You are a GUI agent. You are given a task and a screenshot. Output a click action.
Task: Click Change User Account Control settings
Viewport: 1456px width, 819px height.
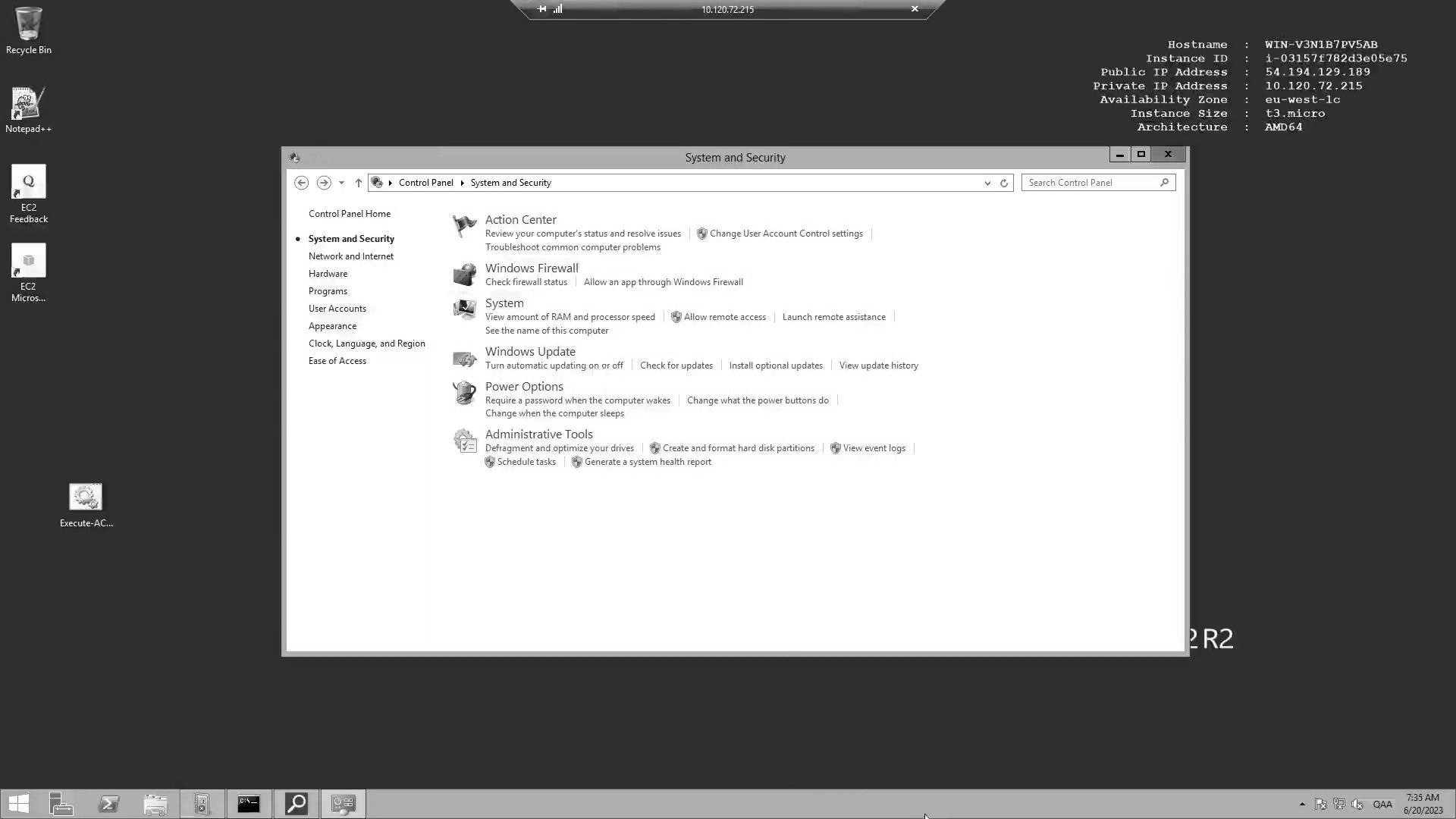point(786,233)
